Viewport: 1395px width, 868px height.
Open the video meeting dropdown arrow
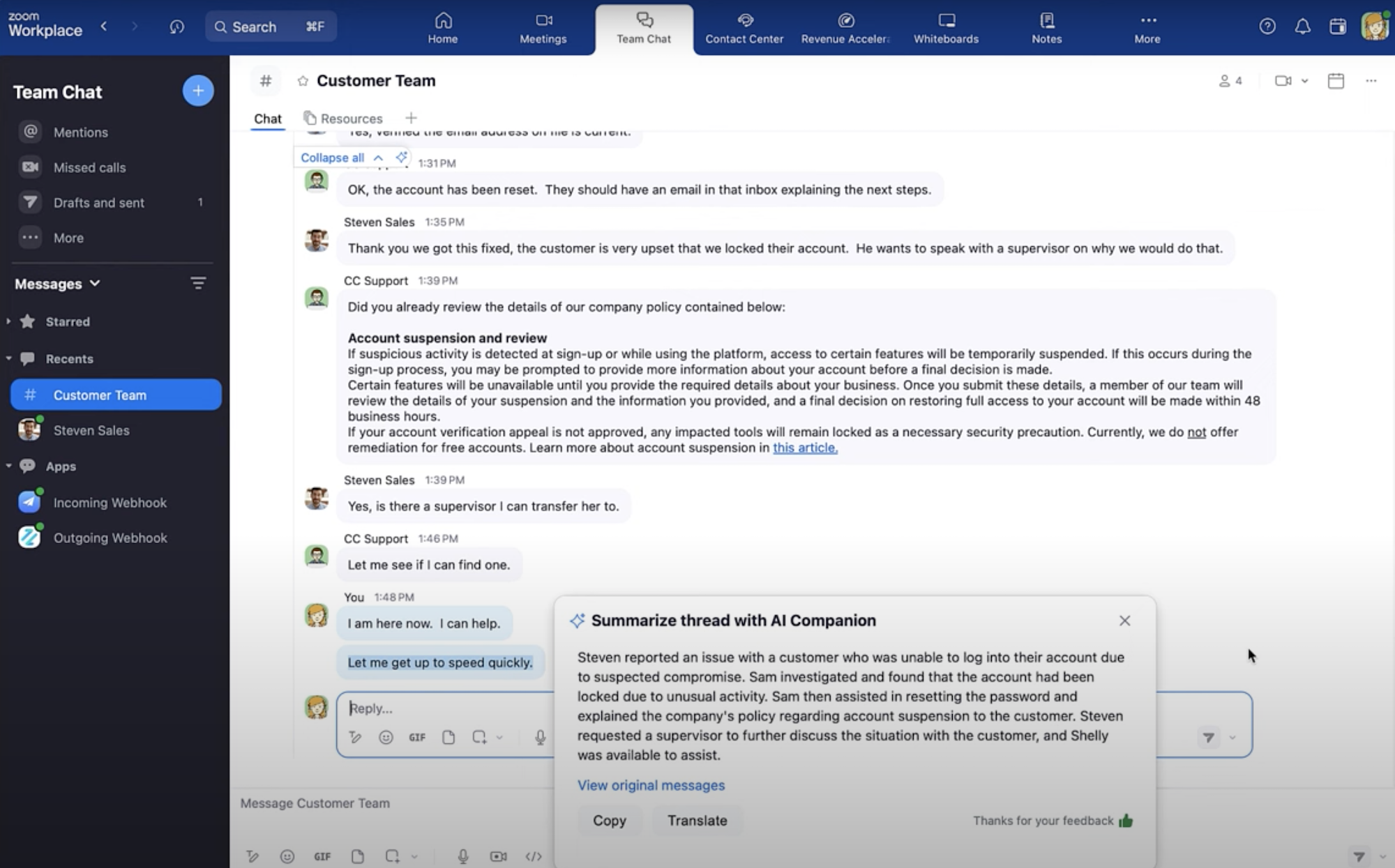(1304, 81)
